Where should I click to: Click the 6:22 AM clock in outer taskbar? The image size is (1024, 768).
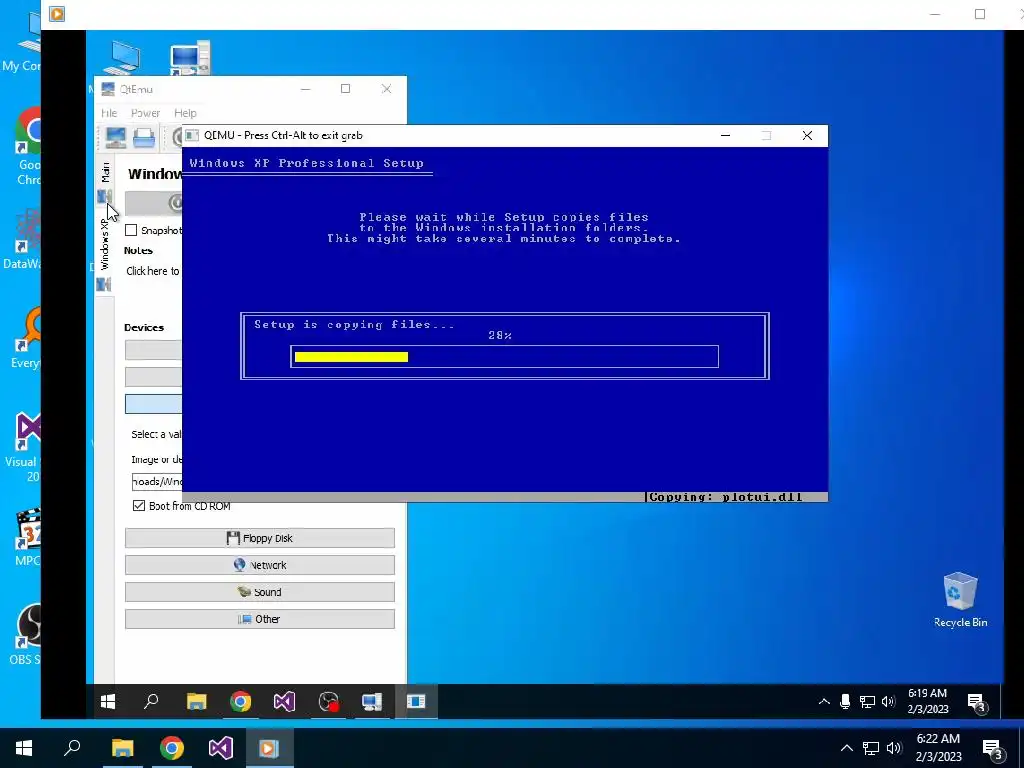pyautogui.click(x=938, y=748)
